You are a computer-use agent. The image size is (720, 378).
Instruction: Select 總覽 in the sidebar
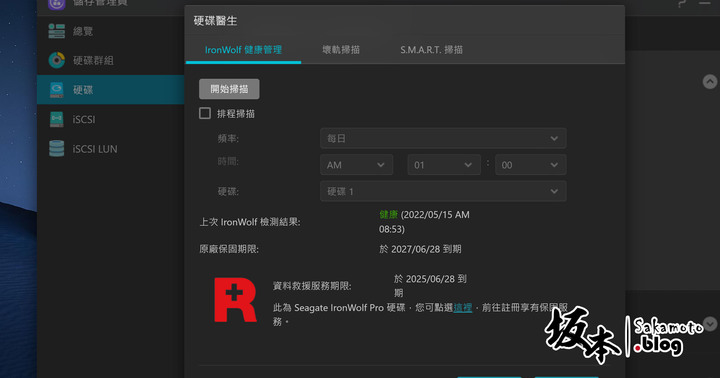(x=83, y=31)
